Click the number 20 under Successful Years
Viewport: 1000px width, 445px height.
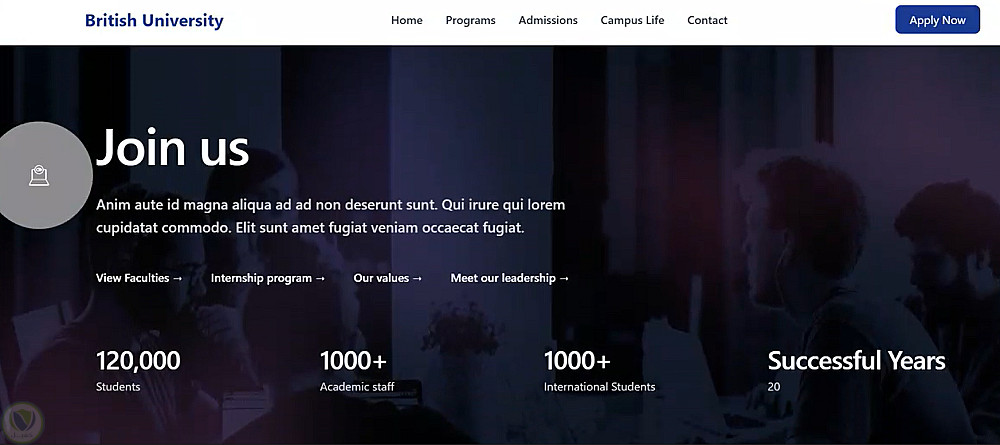(774, 386)
